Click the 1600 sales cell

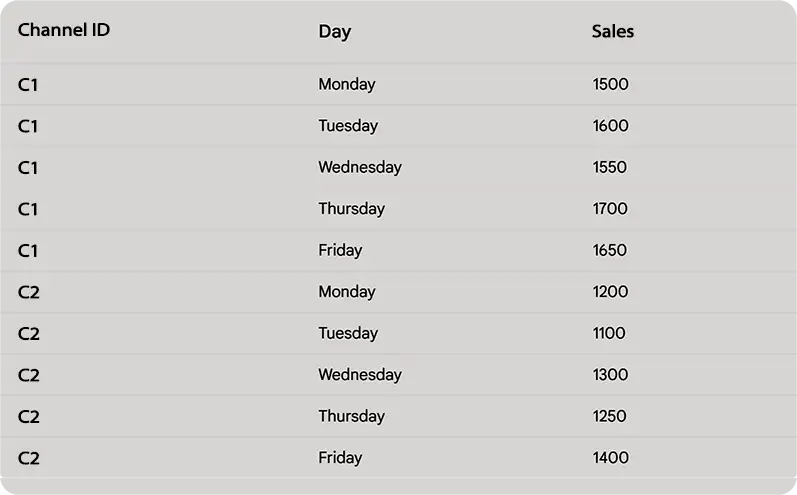(610, 126)
